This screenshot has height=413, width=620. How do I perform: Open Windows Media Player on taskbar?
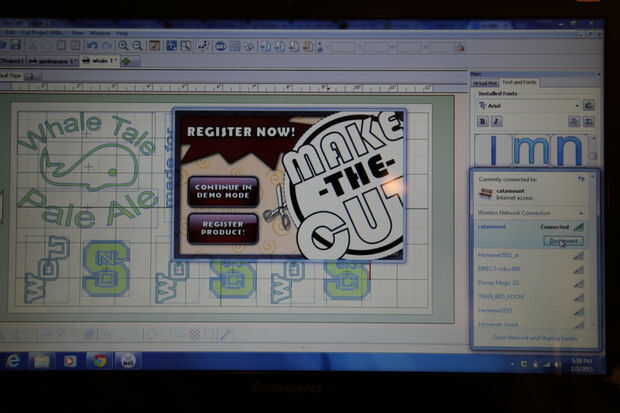tap(70, 361)
